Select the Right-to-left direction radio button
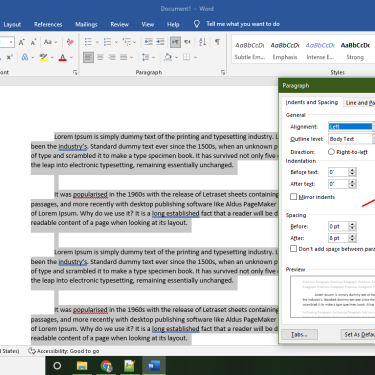The image size is (375, 375). (331, 152)
